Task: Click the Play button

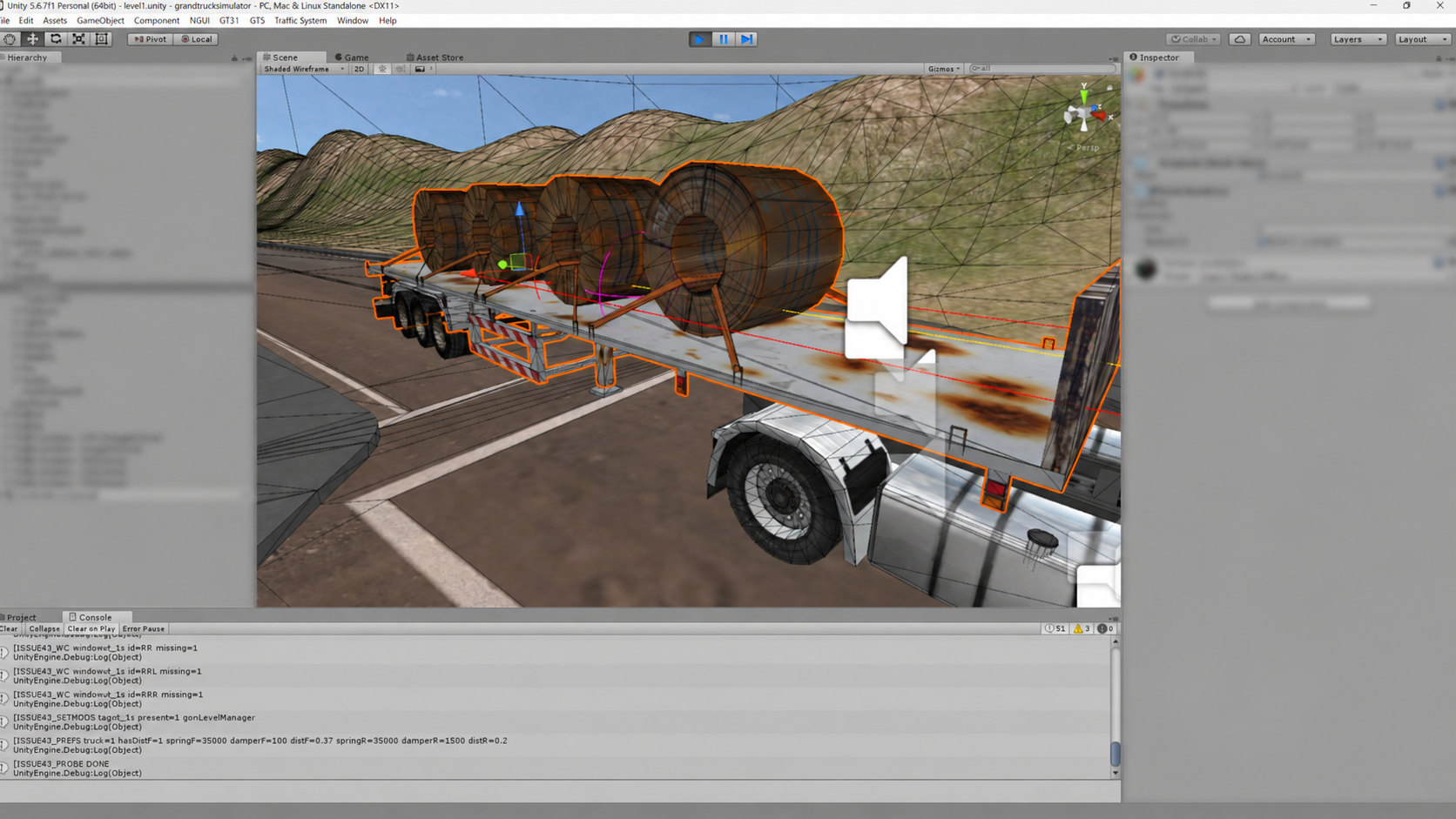Action: pos(699,39)
